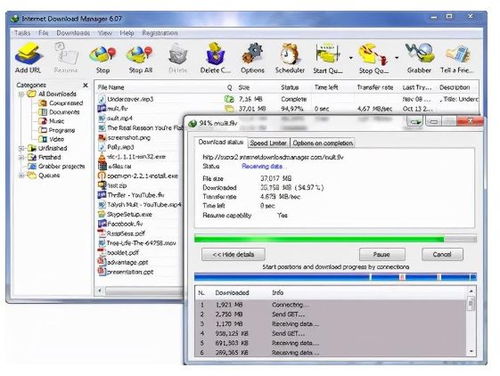Click the presentation.ppt file icon
The width and height of the screenshot is (500, 376).
(x=101, y=272)
